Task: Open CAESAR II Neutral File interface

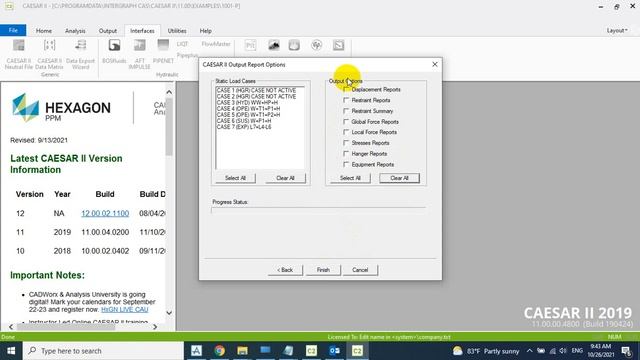Action: click(x=19, y=54)
